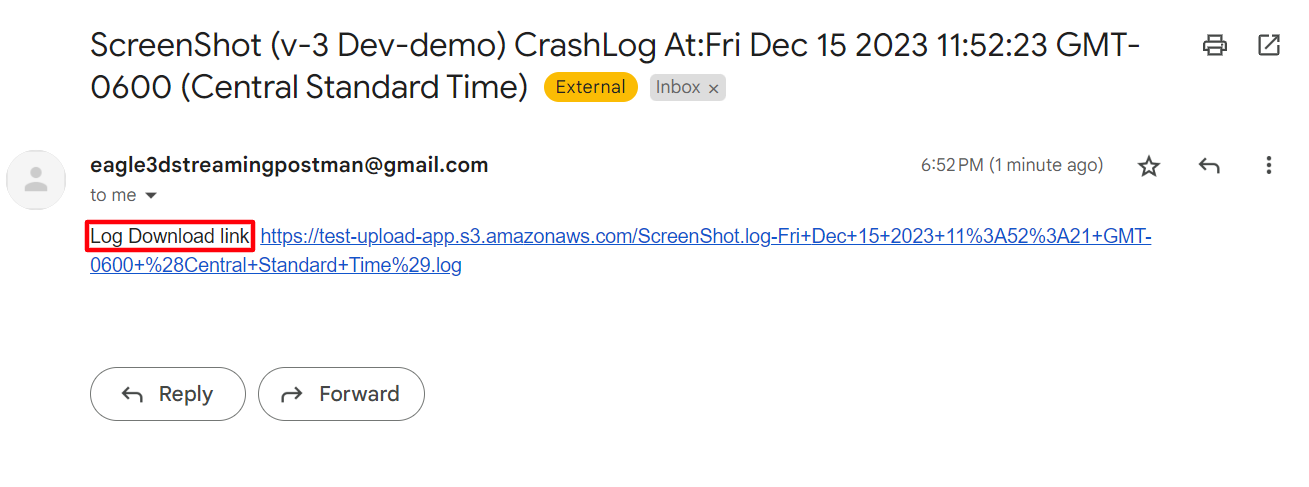This screenshot has height=487, width=1309.
Task: Open the test-upload-app.s3.amazonaws.com log link
Action: (705, 237)
